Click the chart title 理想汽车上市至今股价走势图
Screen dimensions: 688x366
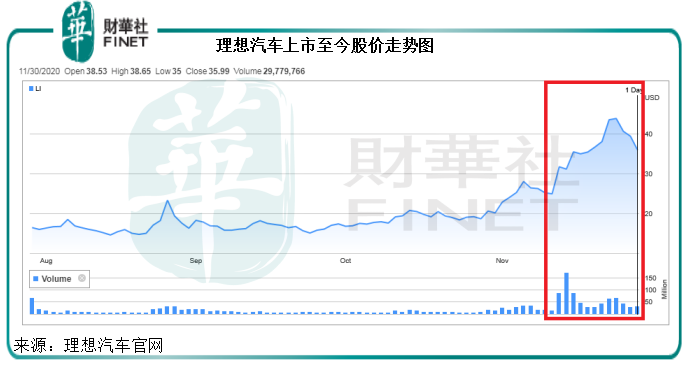[325, 46]
